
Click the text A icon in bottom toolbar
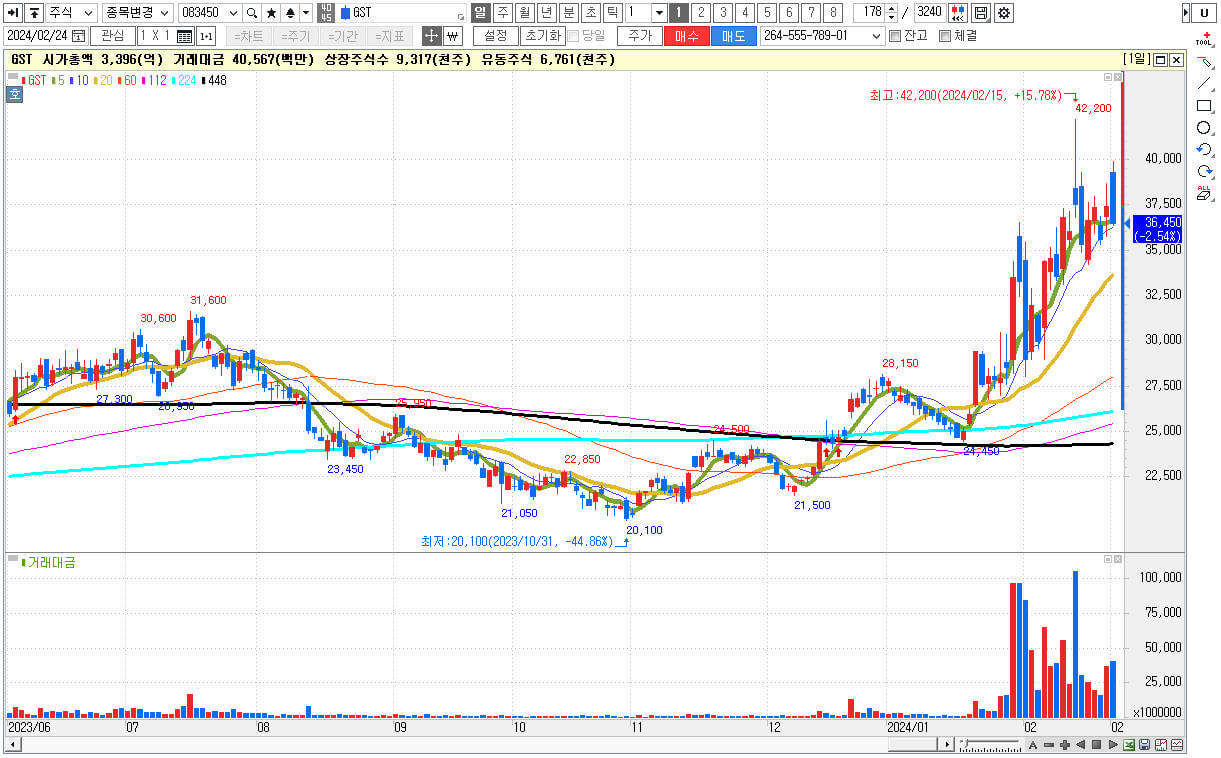point(1033,745)
